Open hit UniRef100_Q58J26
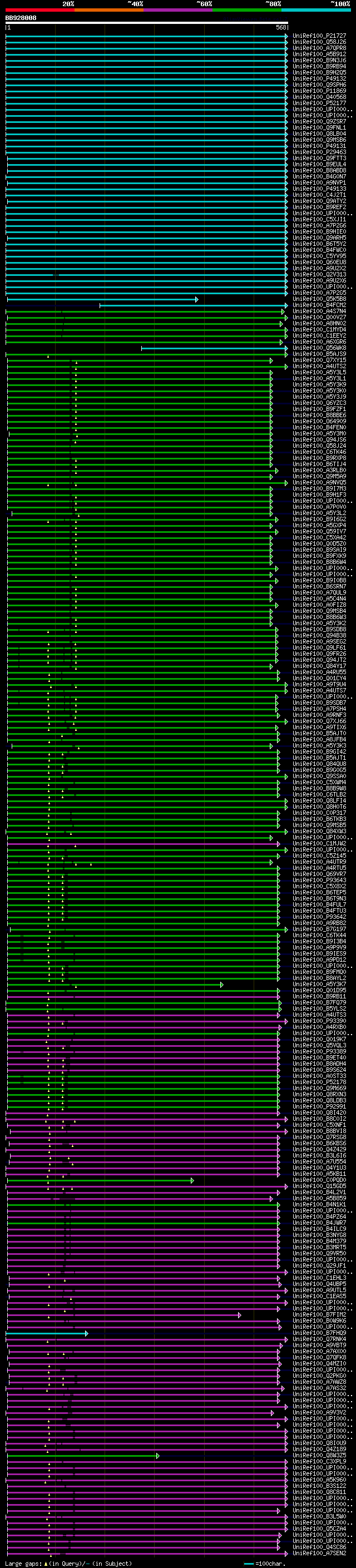This screenshot has height=1568, width=356. 319,42
